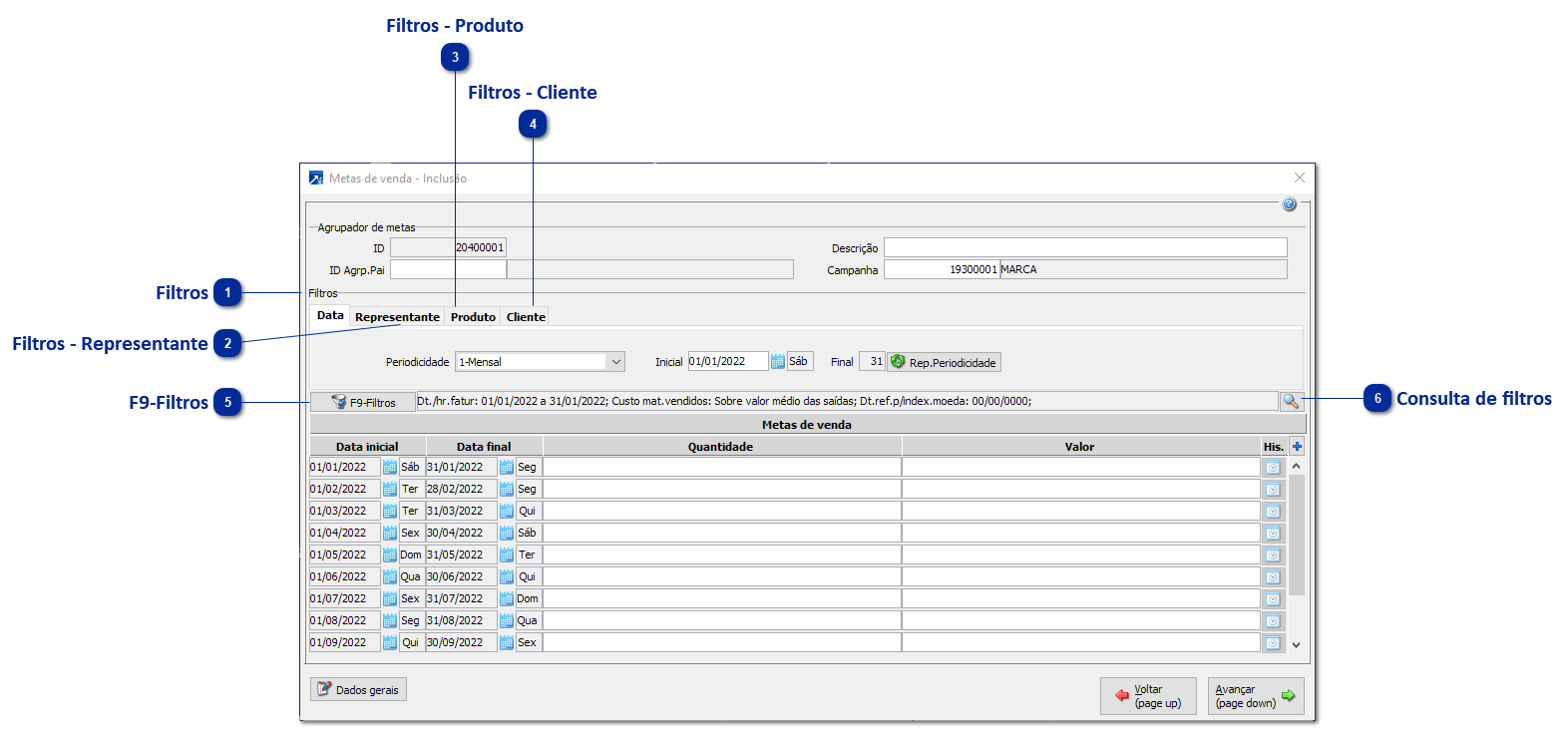Click the Data inicial column header
This screenshot has width=1568, height=737.
pos(367,447)
